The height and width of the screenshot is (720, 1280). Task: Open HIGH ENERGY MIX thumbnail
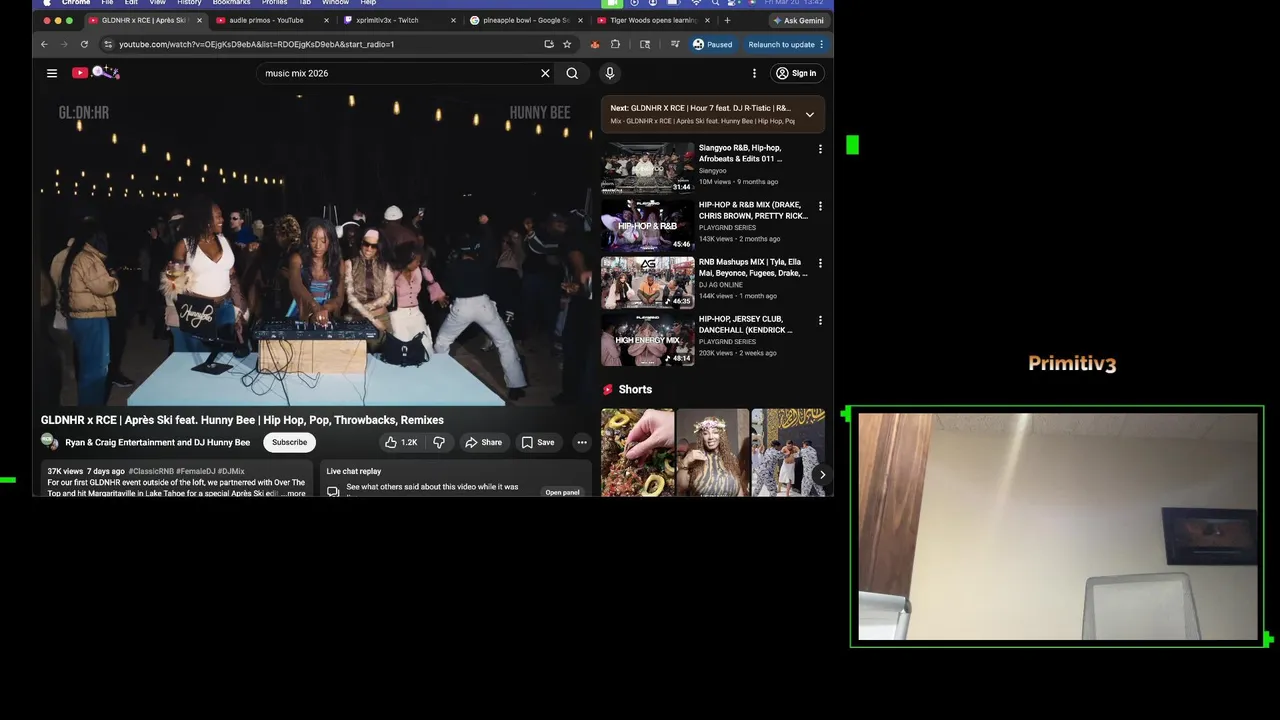pos(647,338)
